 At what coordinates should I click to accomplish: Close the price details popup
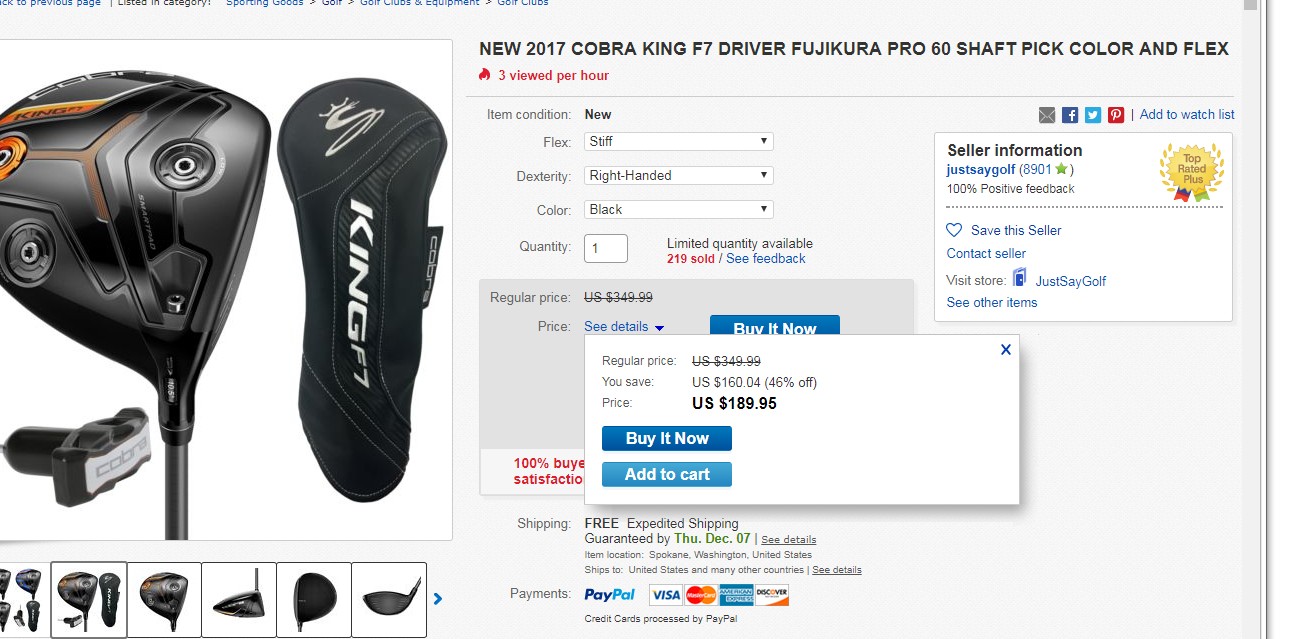(x=1006, y=349)
